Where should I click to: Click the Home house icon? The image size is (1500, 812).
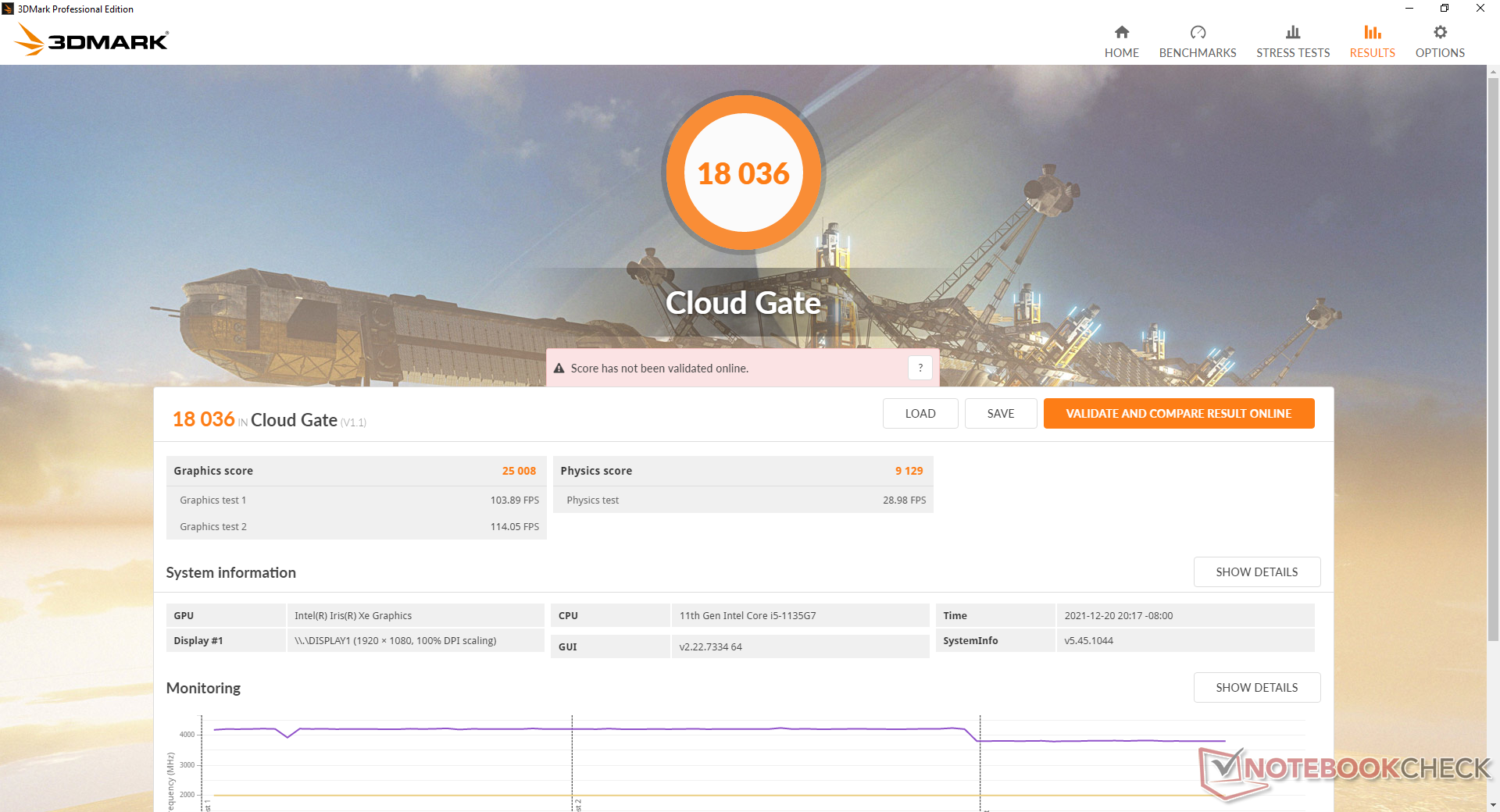pos(1121,32)
